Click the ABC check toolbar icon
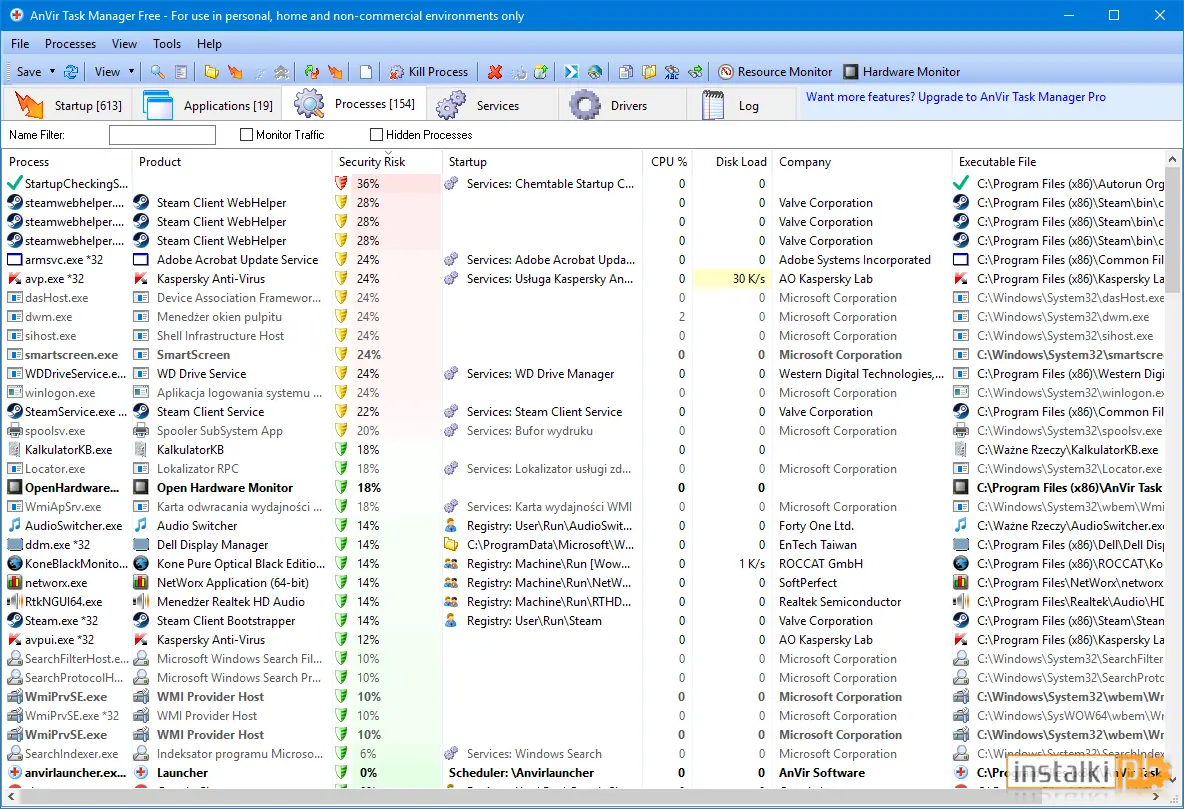Viewport: 1184px width, 809px height. 672,72
